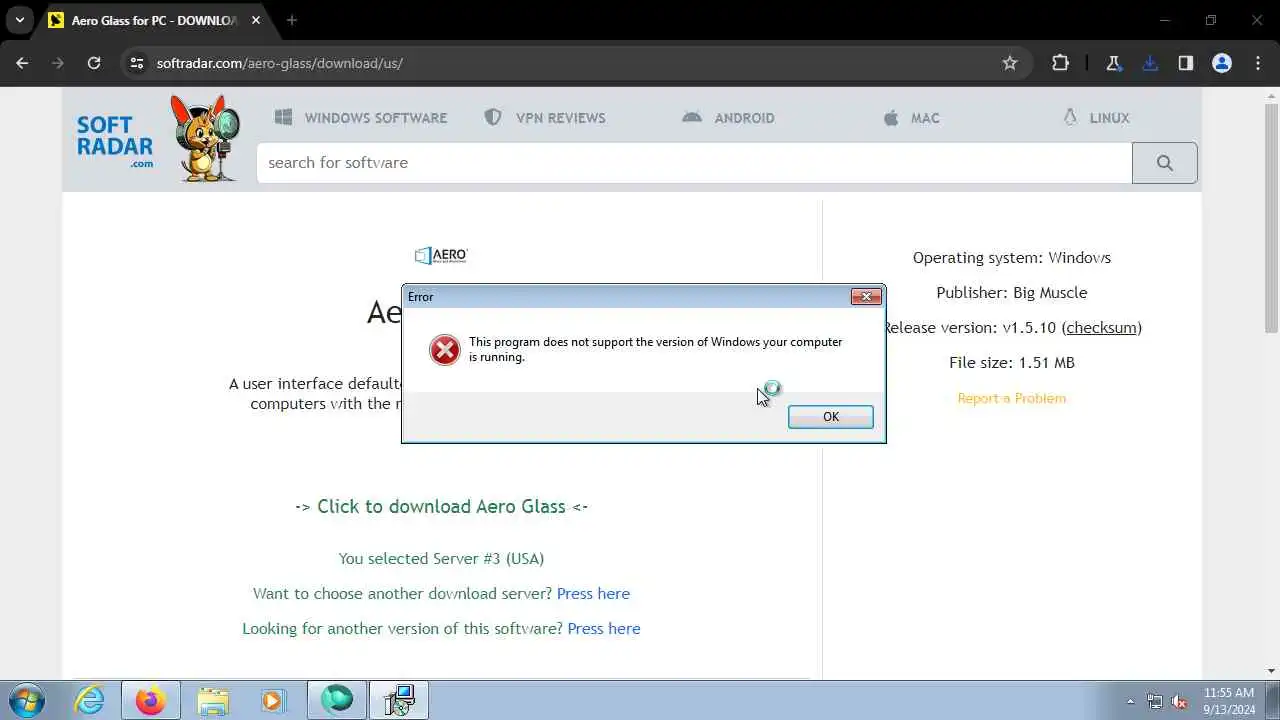The height and width of the screenshot is (720, 1280).
Task: Select the Aero Glass for PC tab
Action: (x=155, y=20)
